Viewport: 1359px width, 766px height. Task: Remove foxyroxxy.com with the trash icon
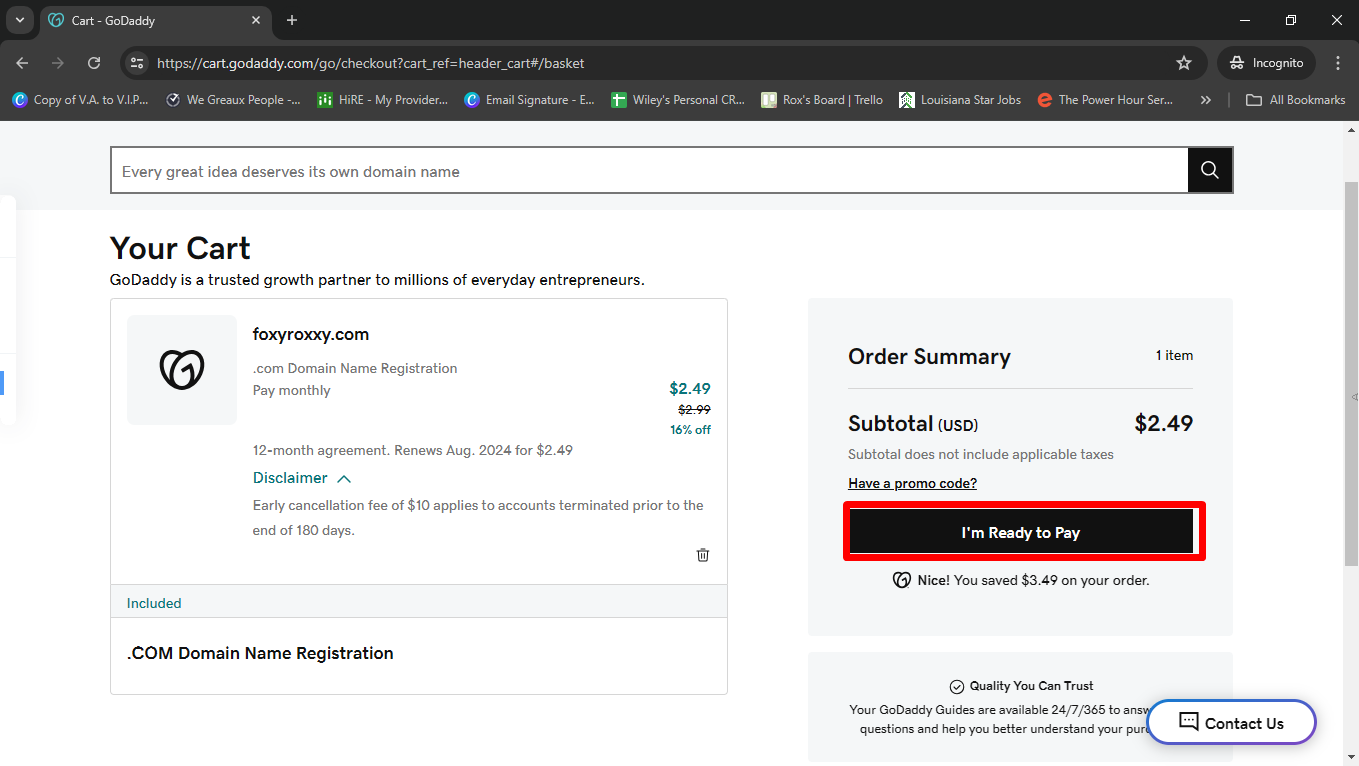click(x=703, y=555)
